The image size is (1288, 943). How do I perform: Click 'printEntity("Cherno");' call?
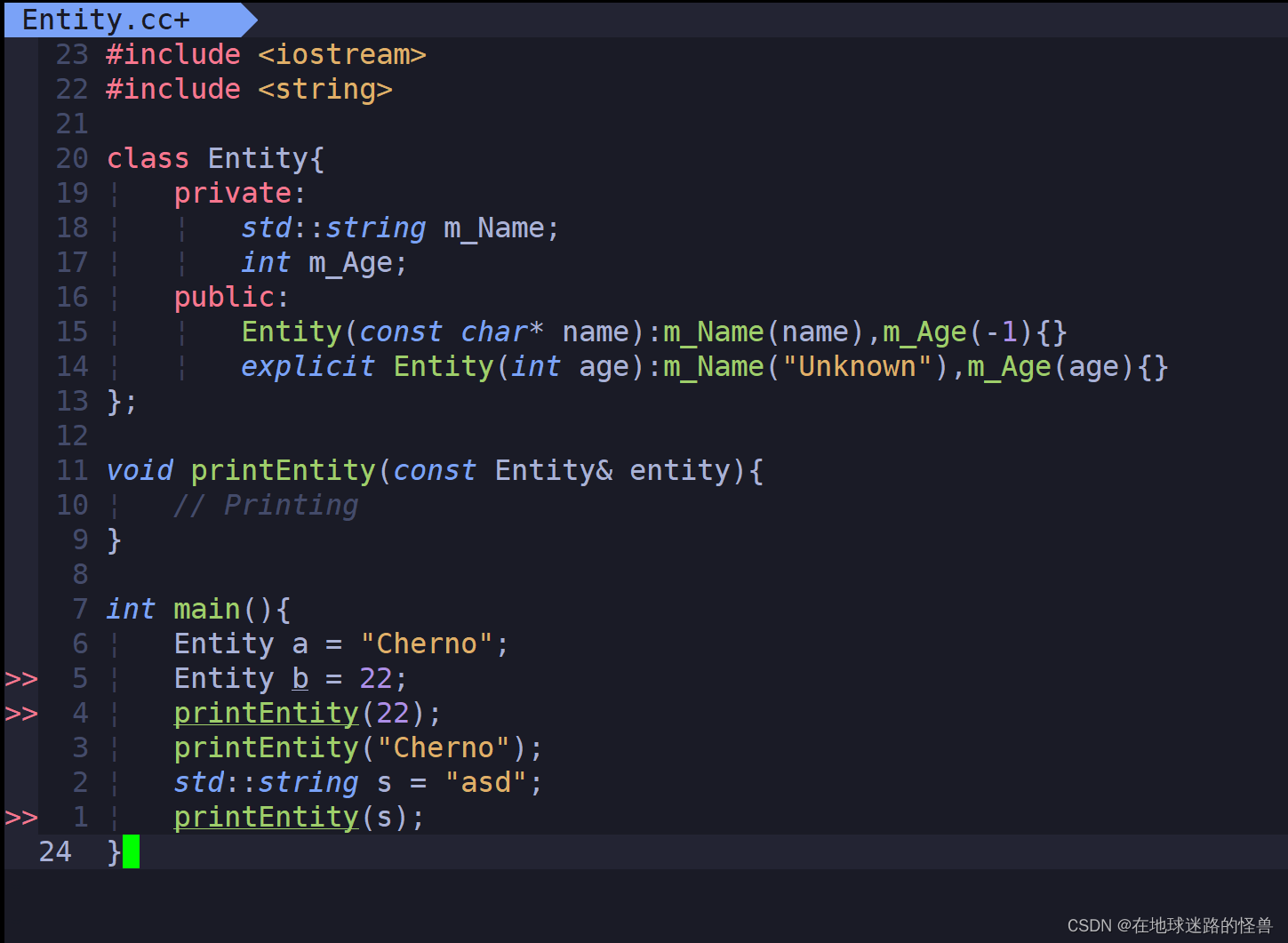coord(358,748)
